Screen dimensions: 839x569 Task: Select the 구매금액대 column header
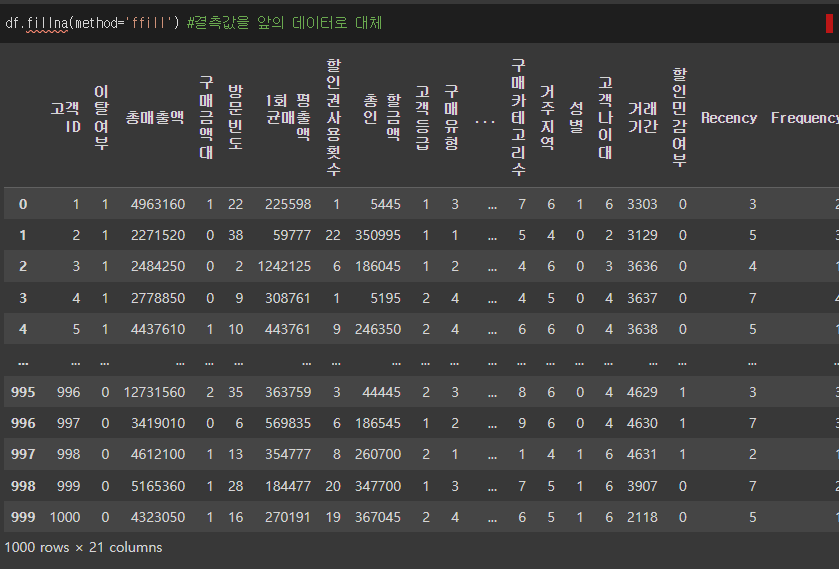pyautogui.click(x=206, y=117)
